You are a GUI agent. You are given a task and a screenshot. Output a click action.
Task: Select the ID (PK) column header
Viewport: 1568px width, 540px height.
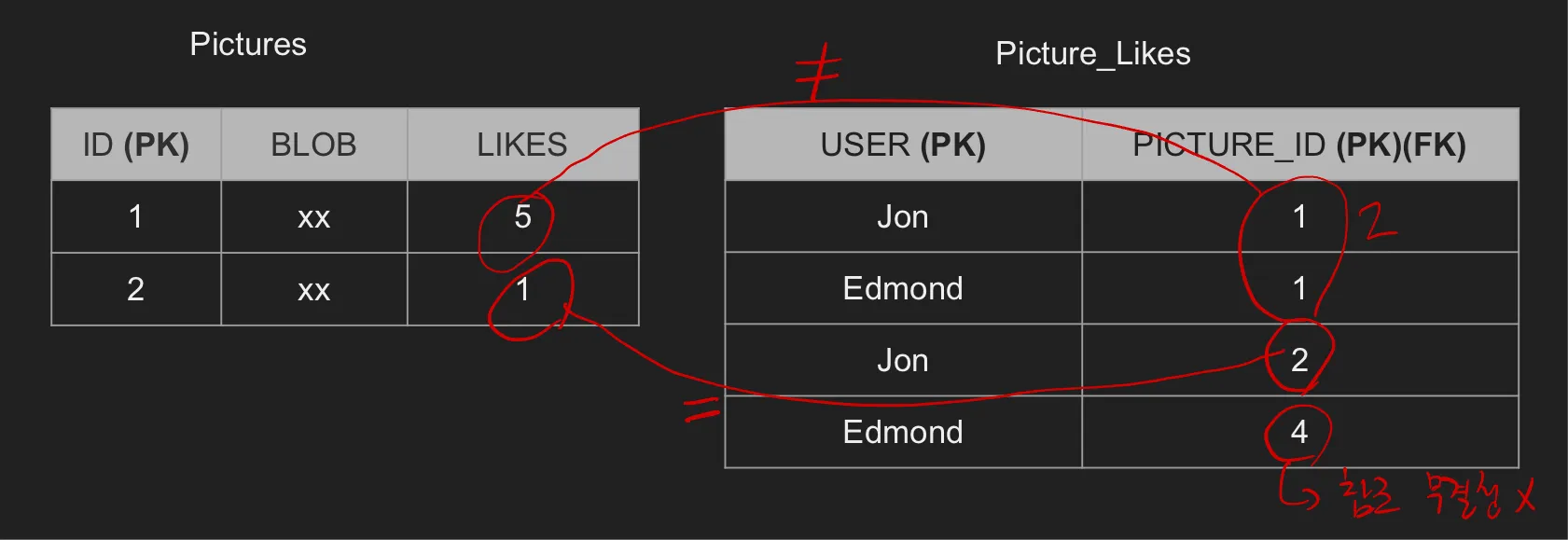136,145
